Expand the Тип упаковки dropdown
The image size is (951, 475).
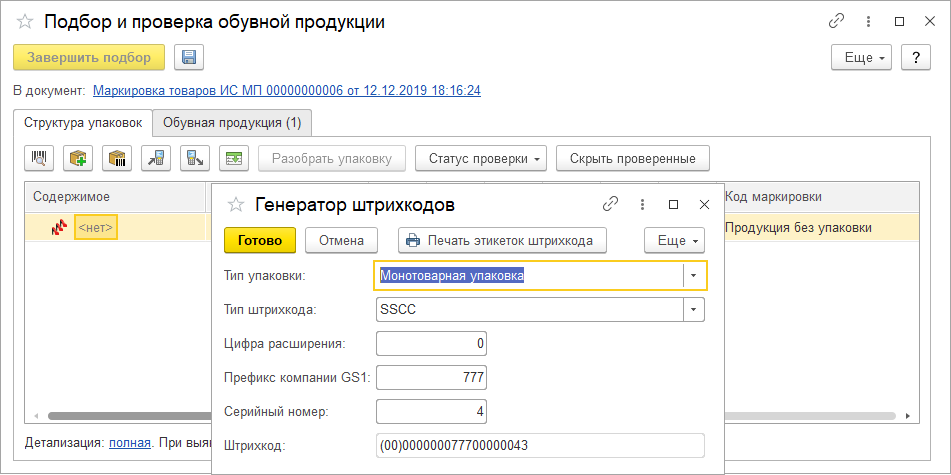pos(694,275)
